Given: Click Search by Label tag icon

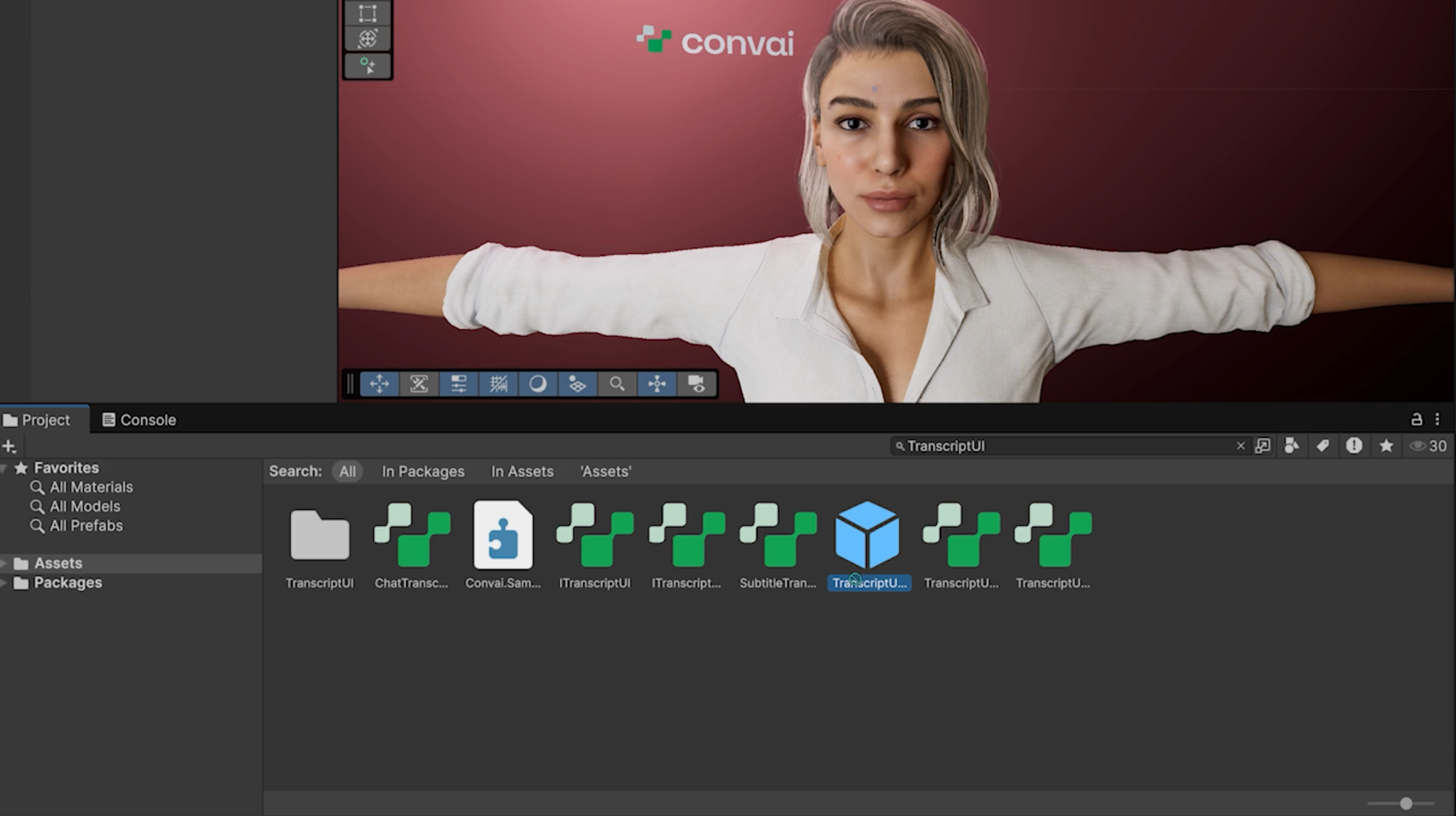Looking at the screenshot, I should click(1322, 446).
